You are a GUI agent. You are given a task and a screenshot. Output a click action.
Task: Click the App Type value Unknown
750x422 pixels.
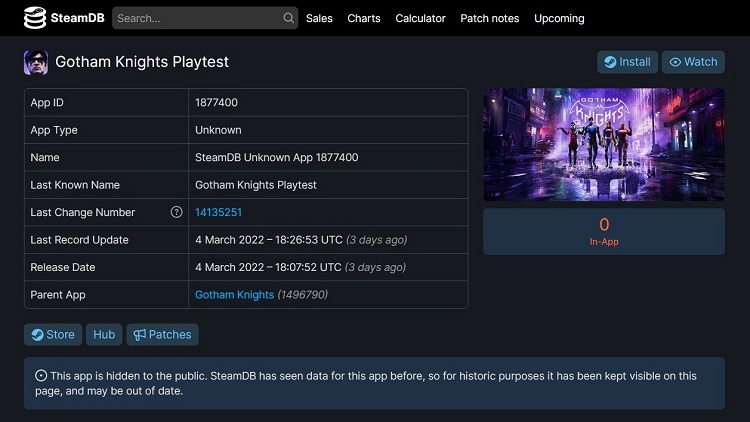pyautogui.click(x=218, y=130)
